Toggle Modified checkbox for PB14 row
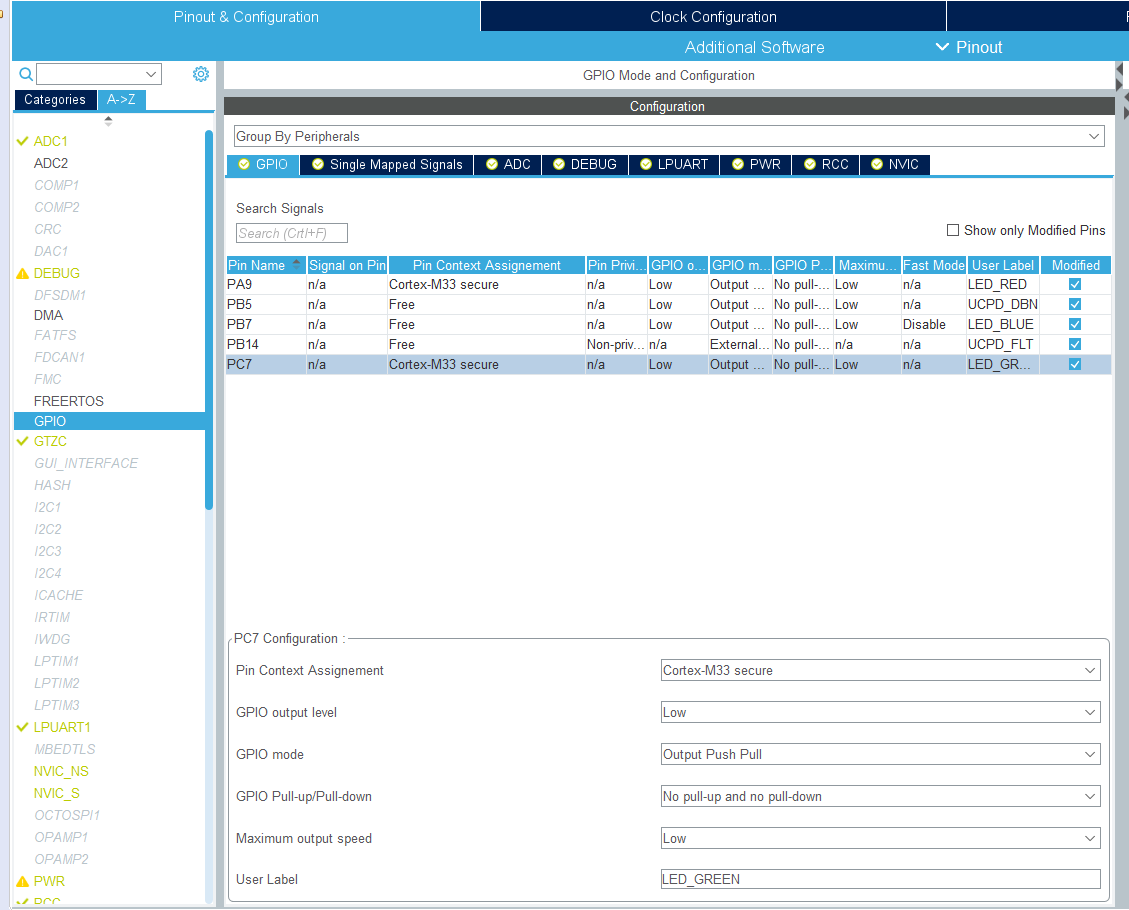The image size is (1129, 910). pyautogui.click(x=1075, y=344)
